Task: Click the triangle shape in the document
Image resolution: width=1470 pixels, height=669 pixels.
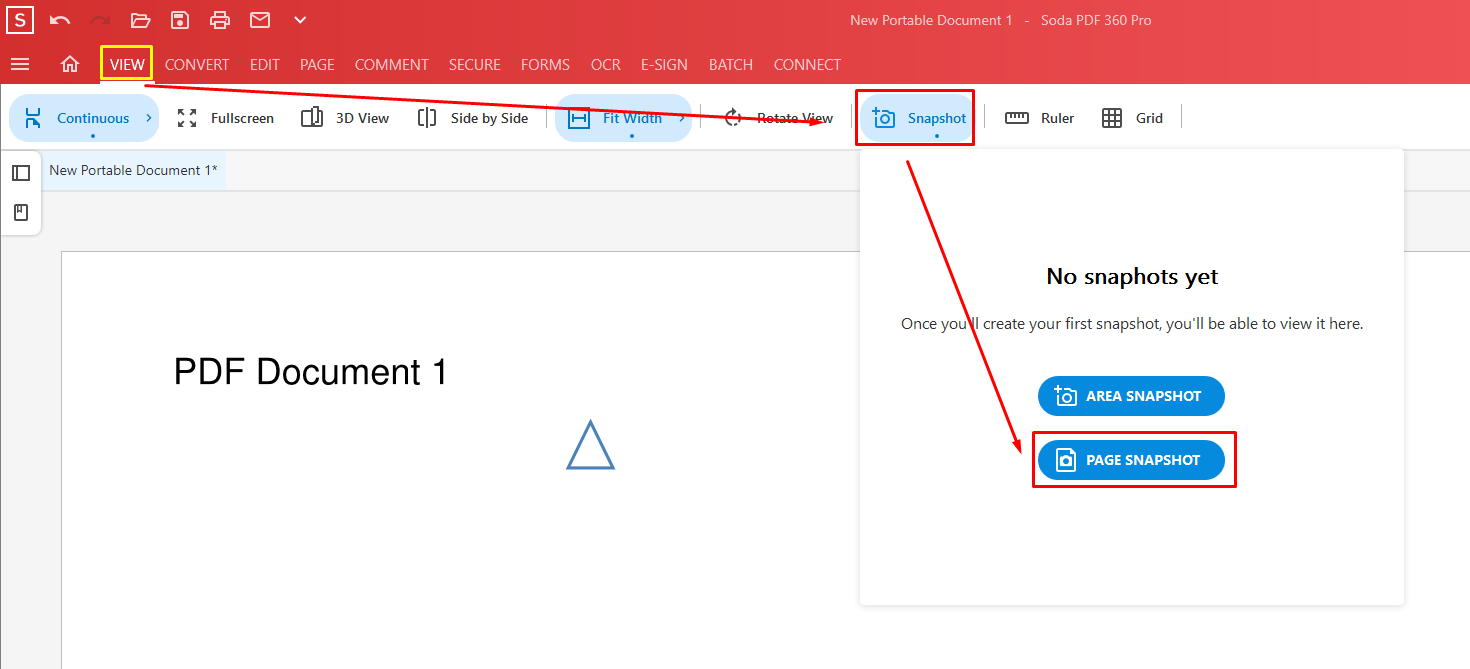Action: (x=591, y=445)
